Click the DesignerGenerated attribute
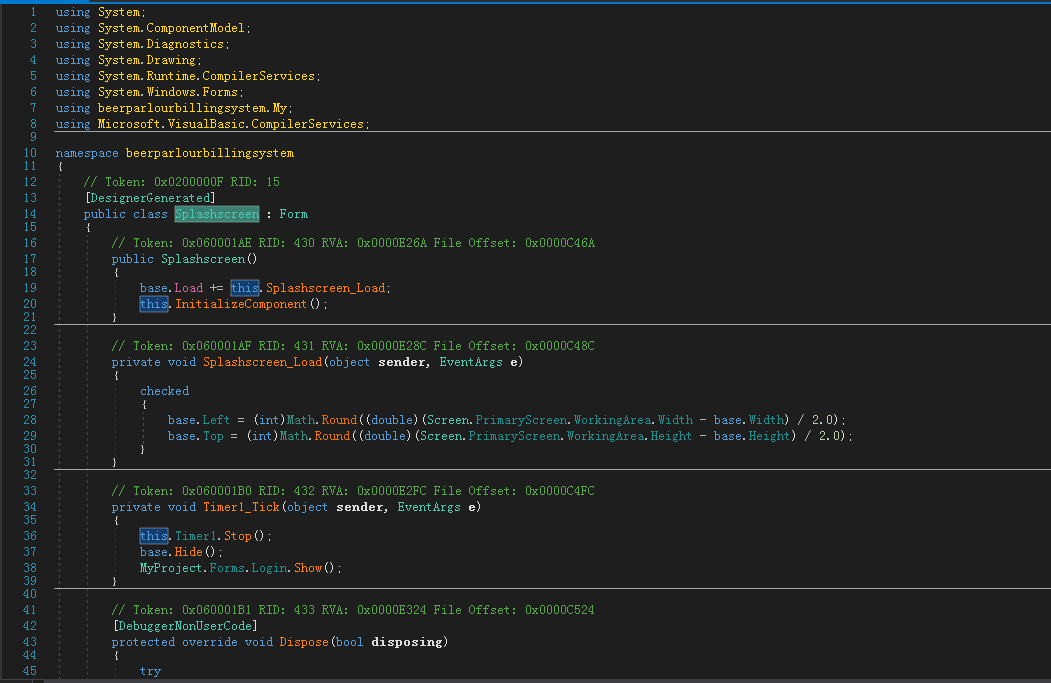The image size is (1051, 683). click(150, 198)
